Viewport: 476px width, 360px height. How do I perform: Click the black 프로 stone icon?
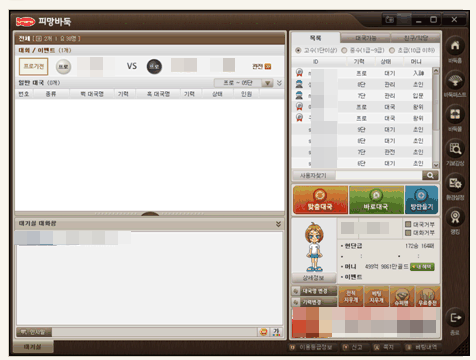[x=154, y=67]
